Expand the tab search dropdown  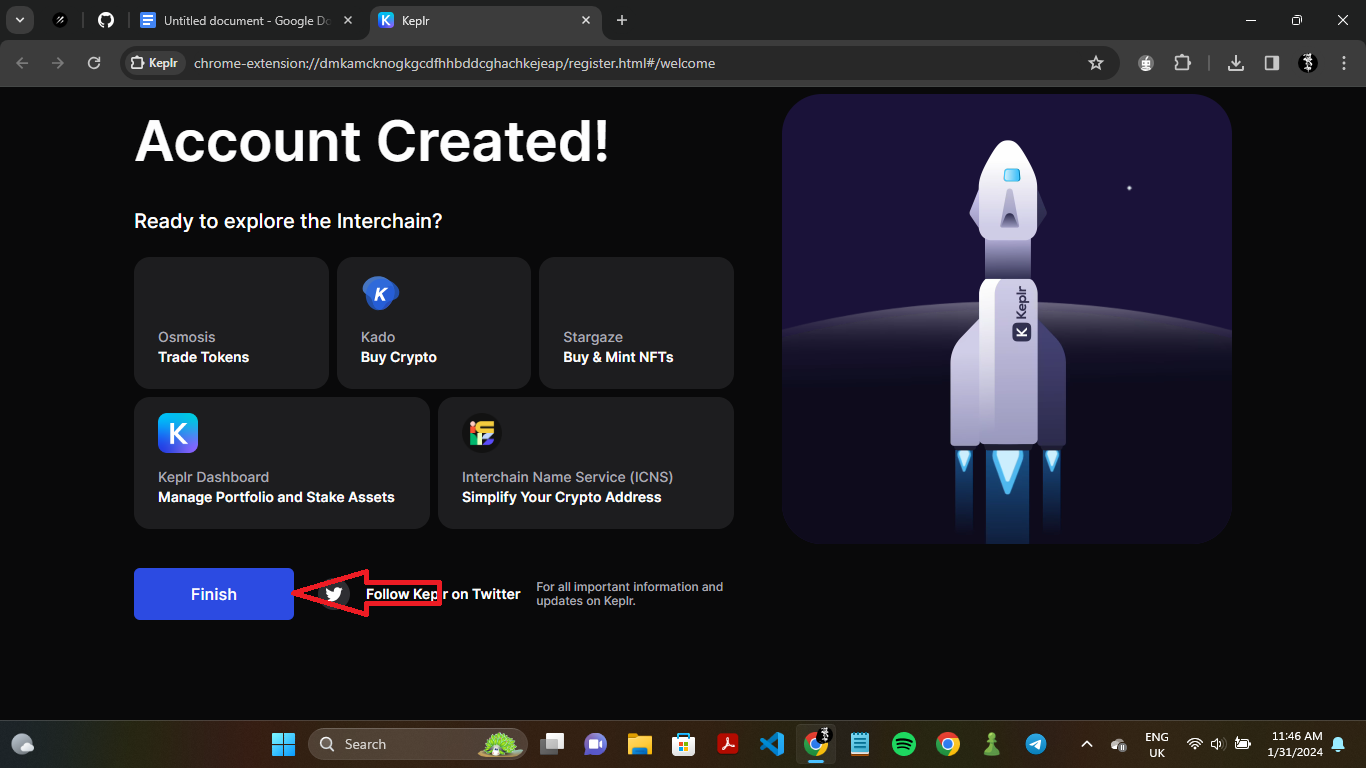click(19, 20)
